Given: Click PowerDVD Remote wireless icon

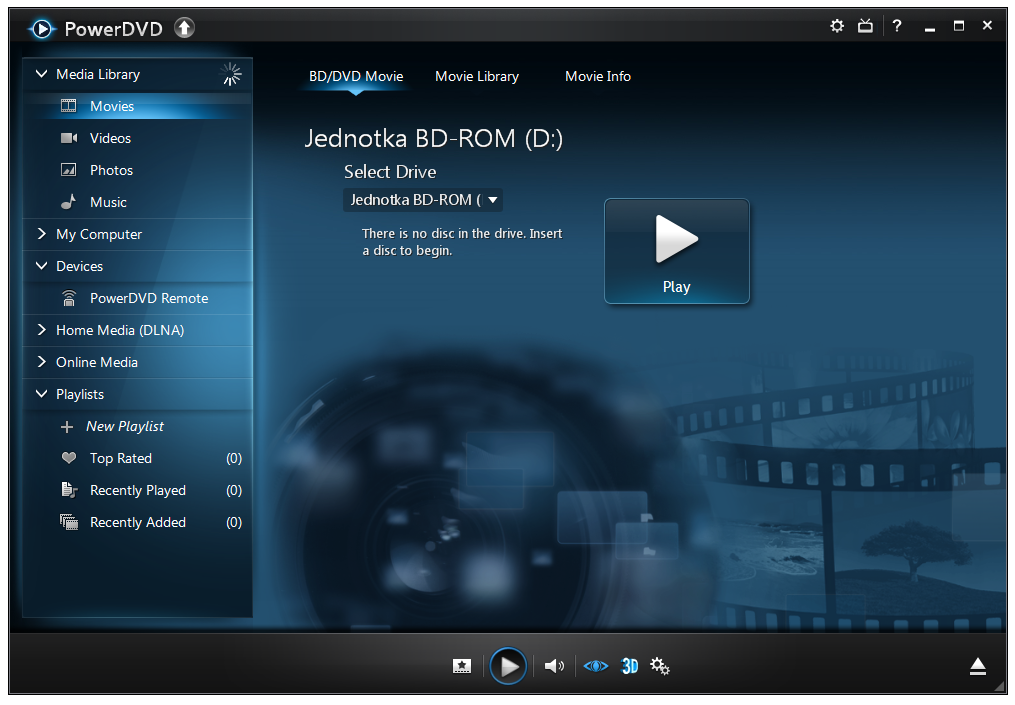Looking at the screenshot, I should click(x=69, y=298).
